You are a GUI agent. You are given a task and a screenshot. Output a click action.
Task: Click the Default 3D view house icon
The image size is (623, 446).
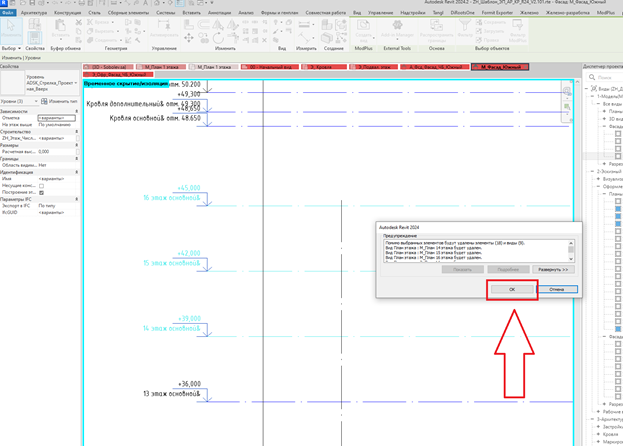[x=157, y=3]
